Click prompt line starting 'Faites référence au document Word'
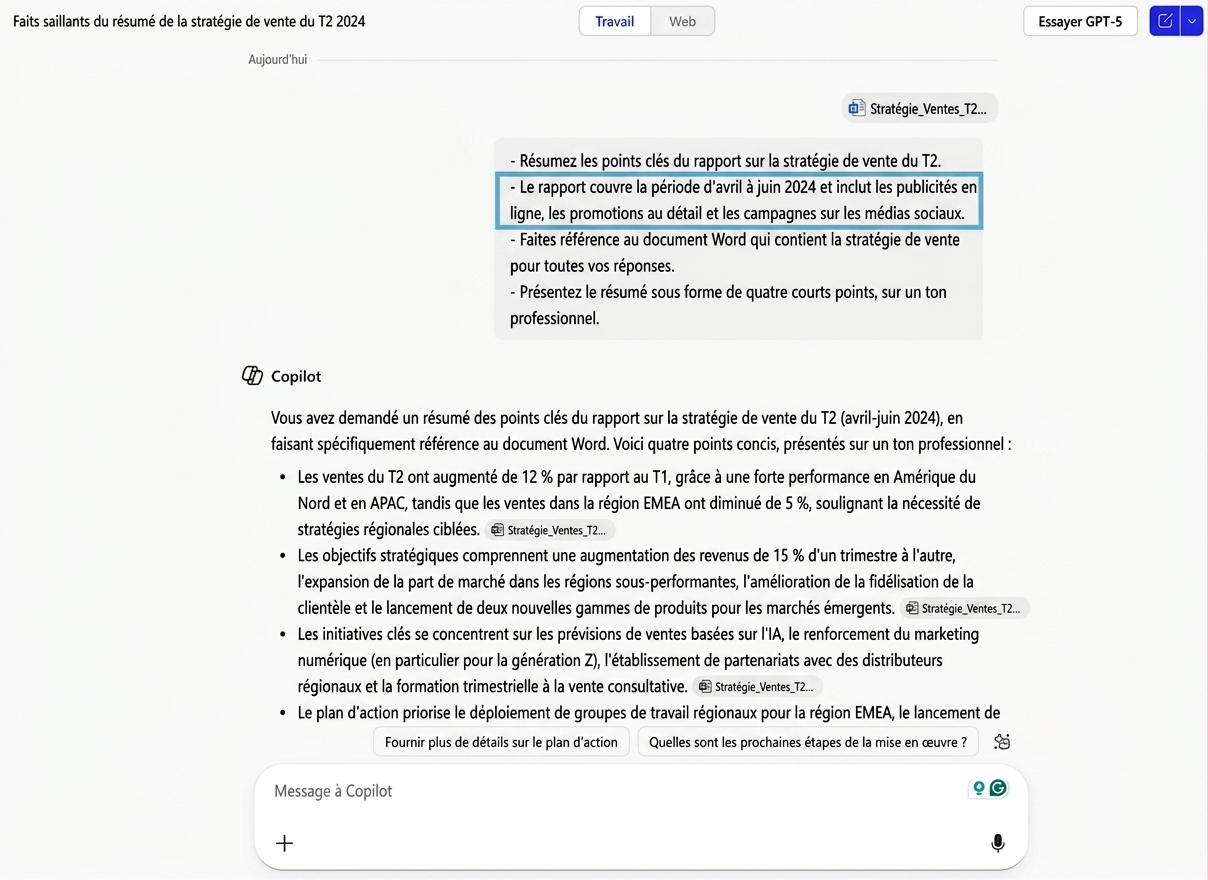 [735, 253]
